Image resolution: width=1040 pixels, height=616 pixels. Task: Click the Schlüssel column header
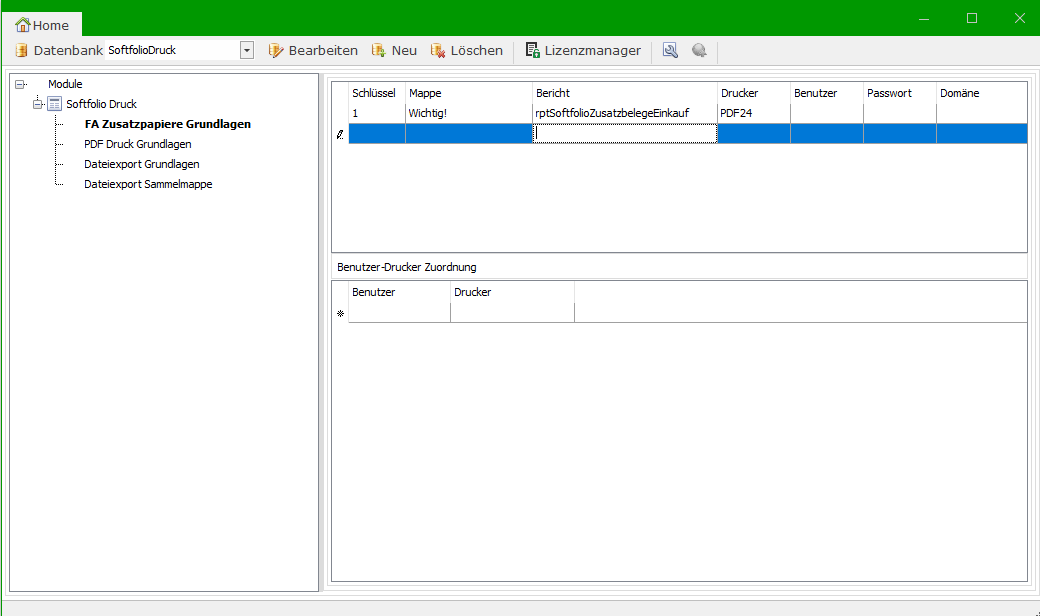(x=377, y=93)
